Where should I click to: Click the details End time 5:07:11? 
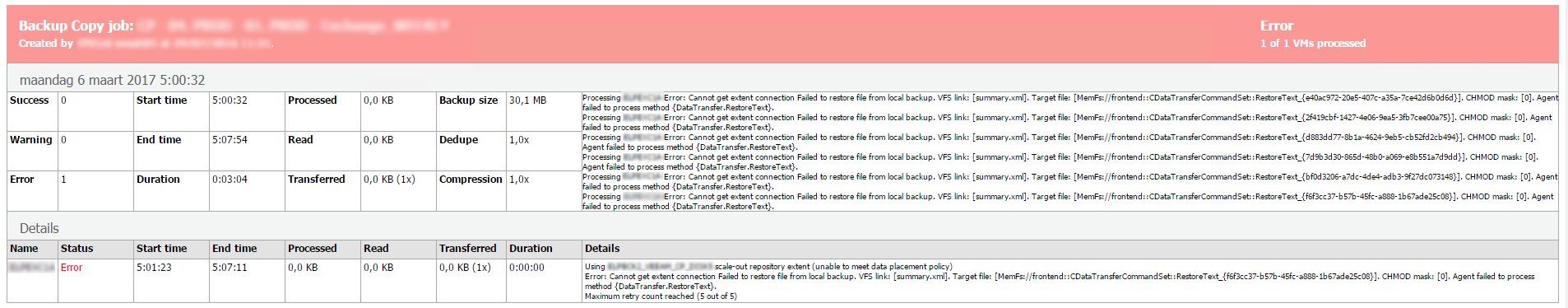(x=230, y=268)
